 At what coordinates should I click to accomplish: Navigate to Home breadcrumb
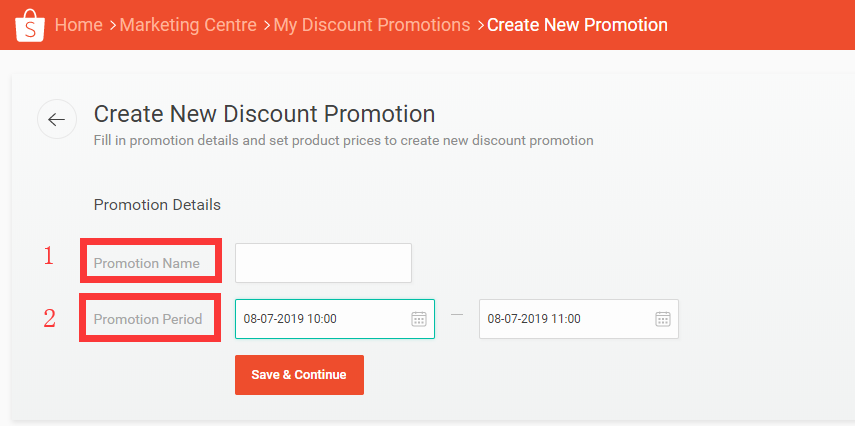pyautogui.click(x=79, y=24)
